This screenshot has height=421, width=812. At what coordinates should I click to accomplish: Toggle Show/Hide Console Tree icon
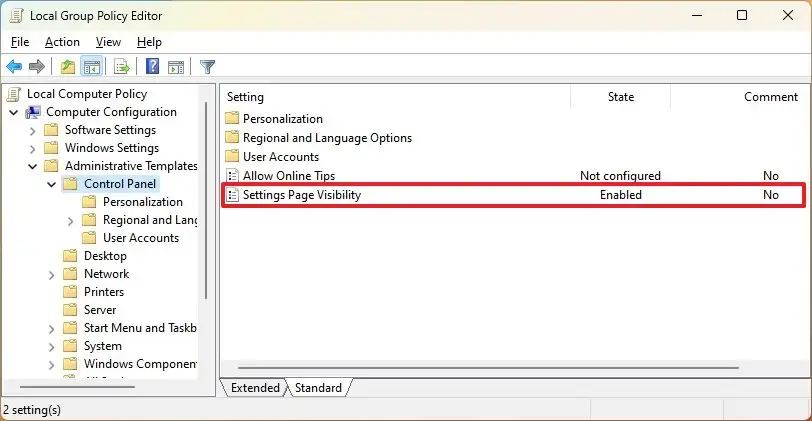(x=92, y=66)
